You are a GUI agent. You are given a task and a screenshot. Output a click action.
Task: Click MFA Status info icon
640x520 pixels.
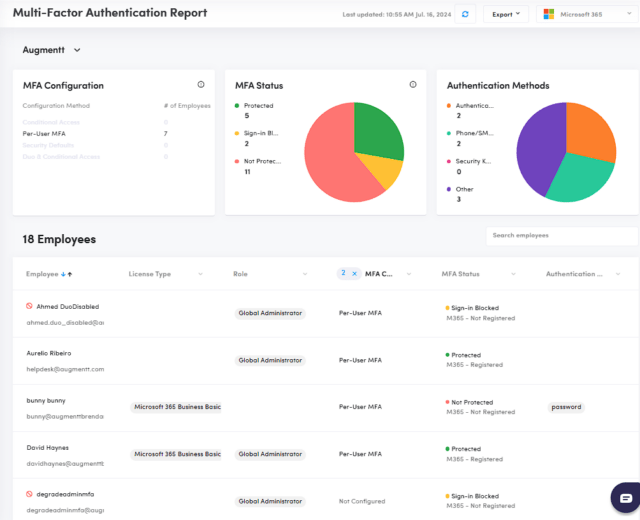coord(413,84)
